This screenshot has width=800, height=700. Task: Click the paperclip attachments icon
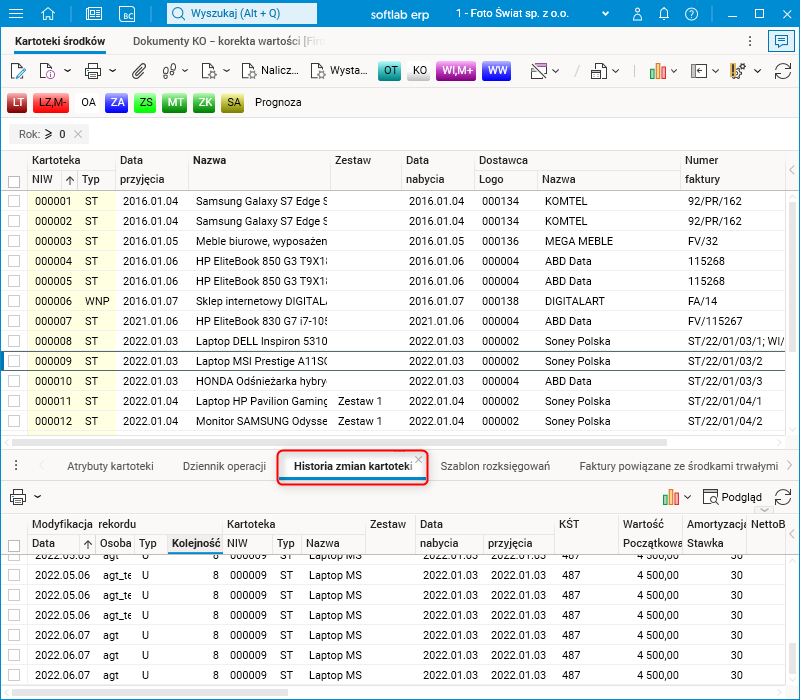coord(139,71)
